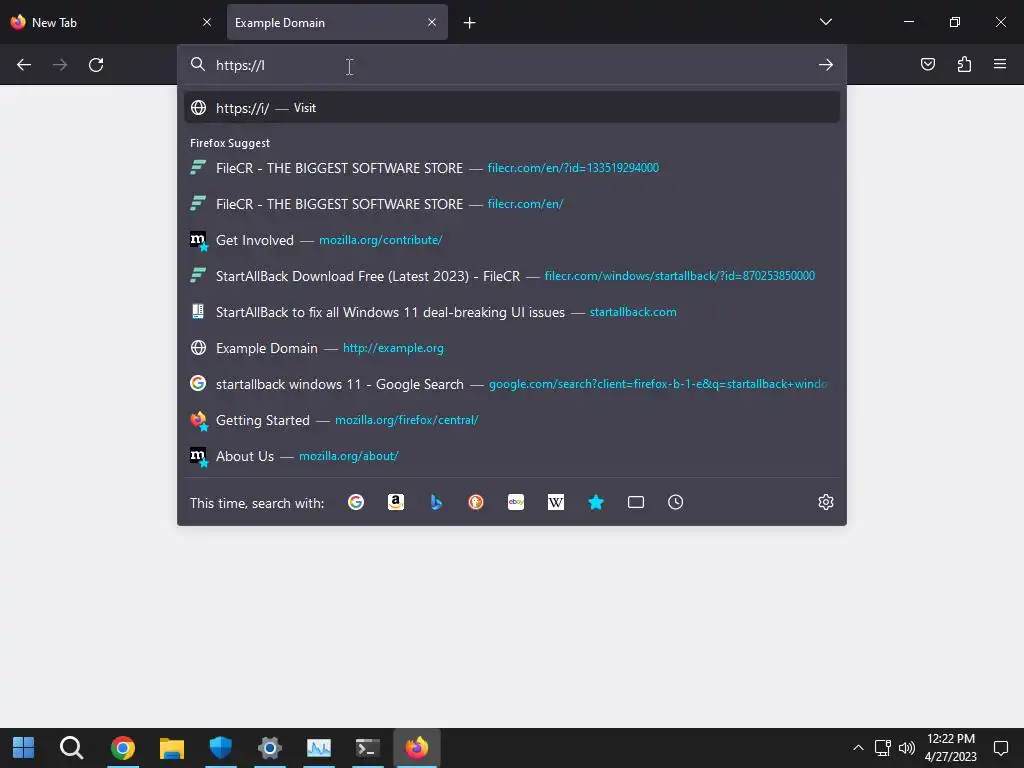Viewport: 1024px width, 768px height.
Task: Open the volume speaker tray icon
Action: coord(906,748)
